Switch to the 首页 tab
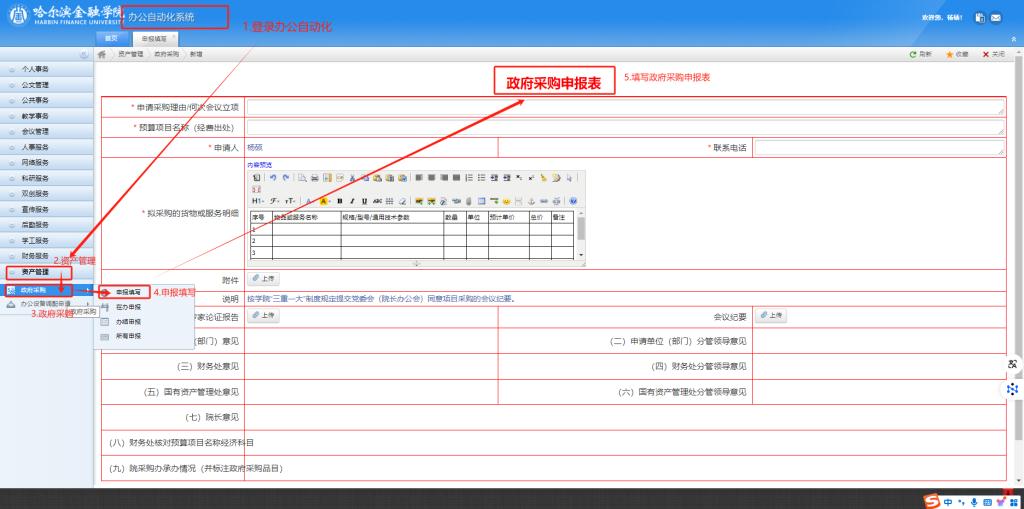Image resolution: width=1024 pixels, height=509 pixels. 113,38
